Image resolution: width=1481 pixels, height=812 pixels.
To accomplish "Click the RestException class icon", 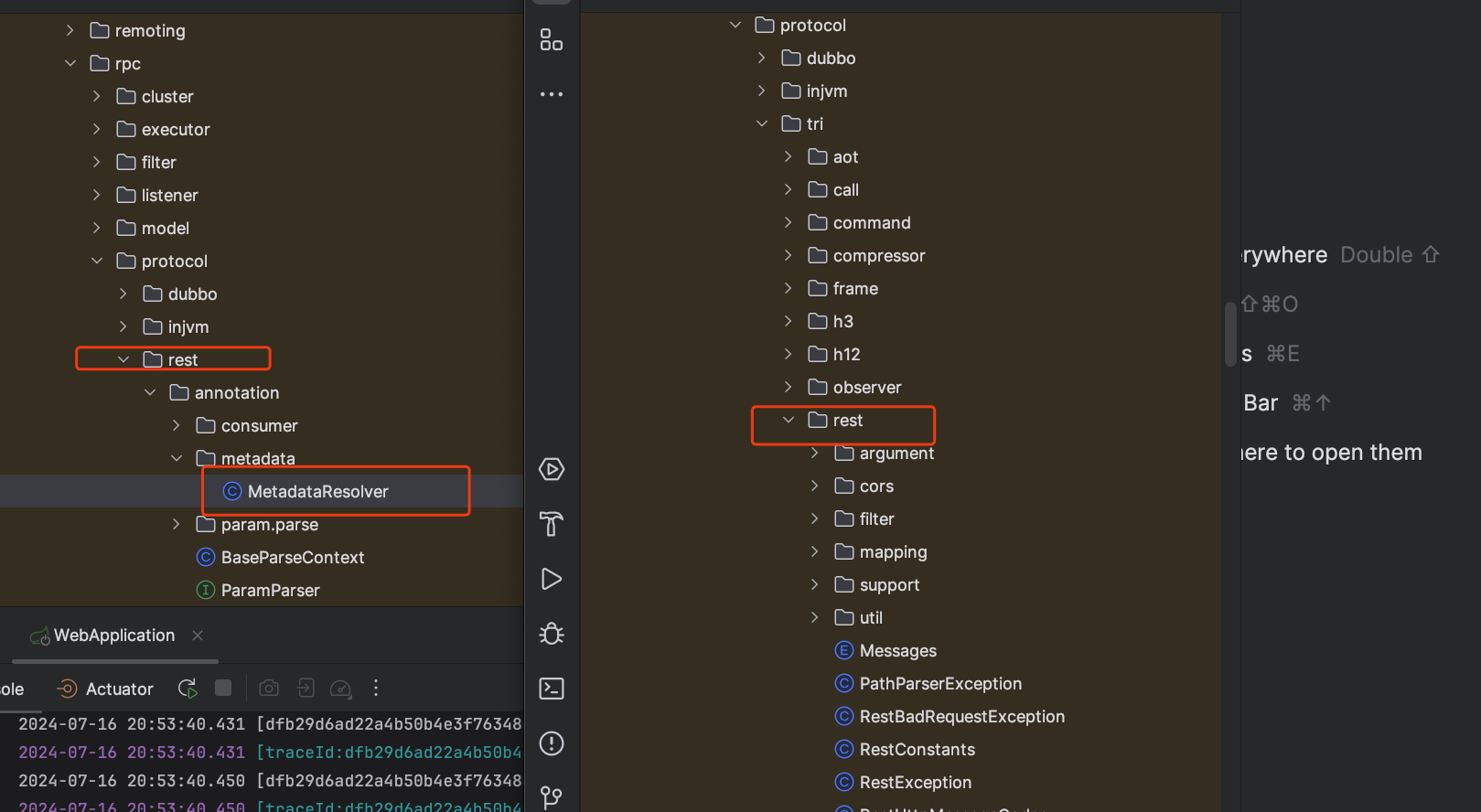I will click(x=844, y=782).
